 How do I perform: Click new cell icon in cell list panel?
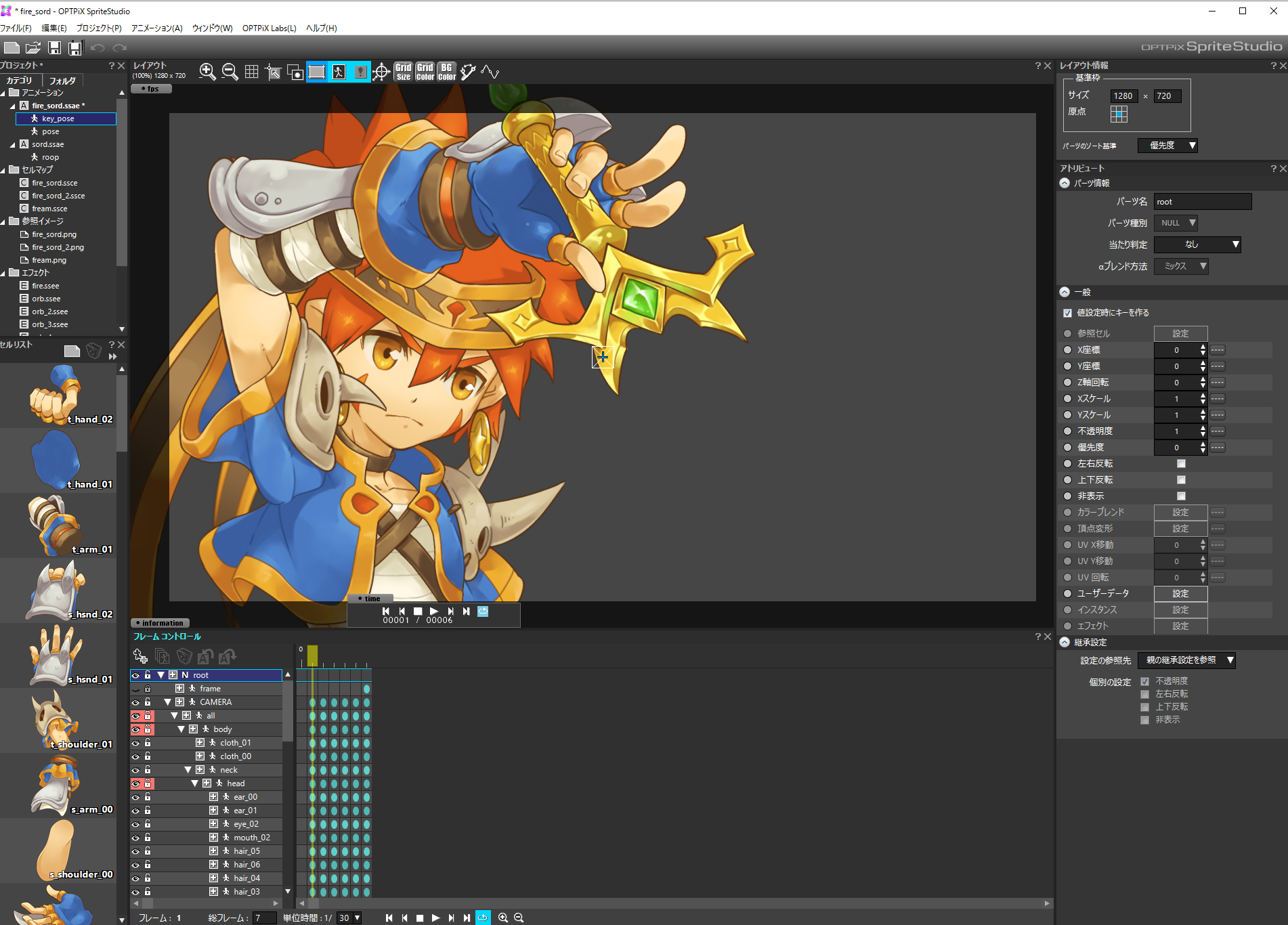pos(72,350)
